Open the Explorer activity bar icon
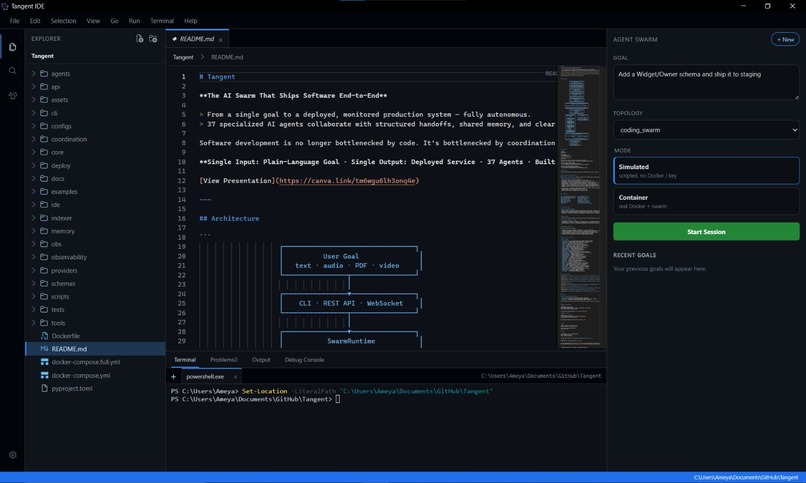Image resolution: width=806 pixels, height=483 pixels. 12,47
